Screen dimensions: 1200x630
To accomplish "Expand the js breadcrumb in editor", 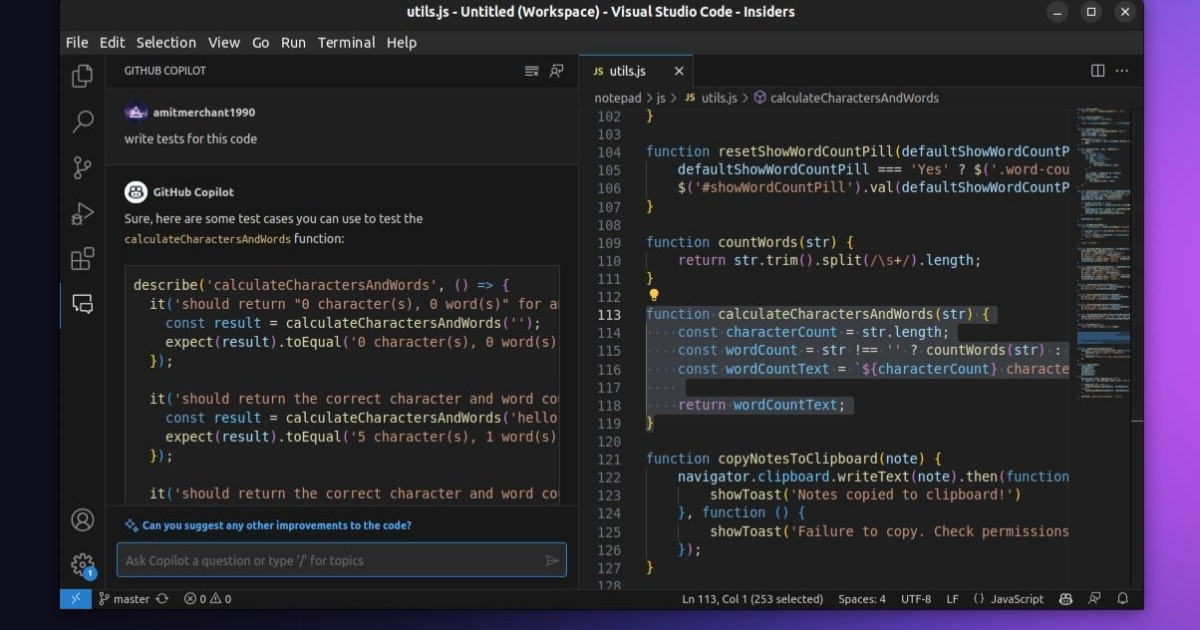I will click(661, 97).
